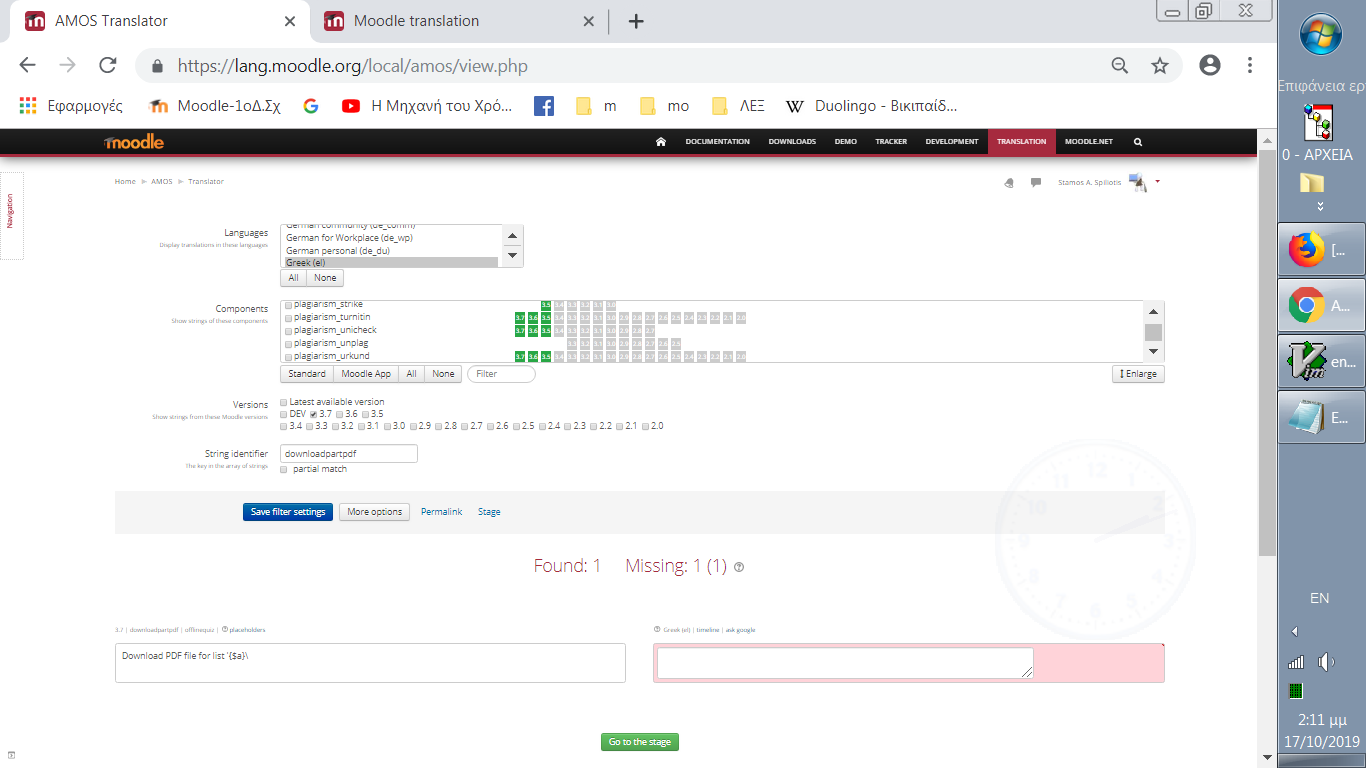
Task: Open the YouTube bookmark Η Μηχανή του Χρό...
Action: [x=427, y=106]
